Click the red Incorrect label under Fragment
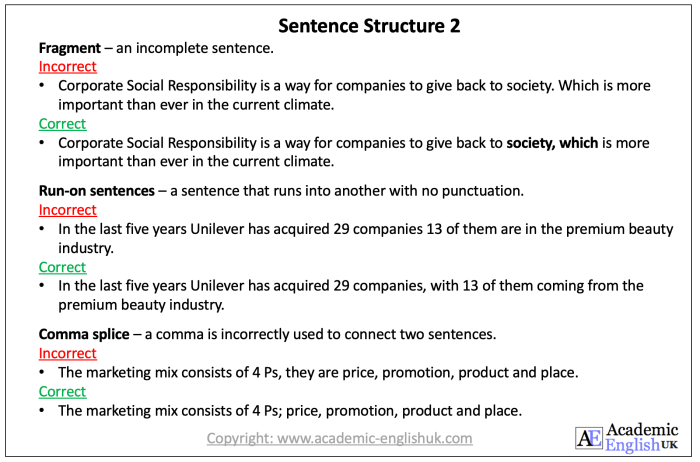 click(x=67, y=67)
